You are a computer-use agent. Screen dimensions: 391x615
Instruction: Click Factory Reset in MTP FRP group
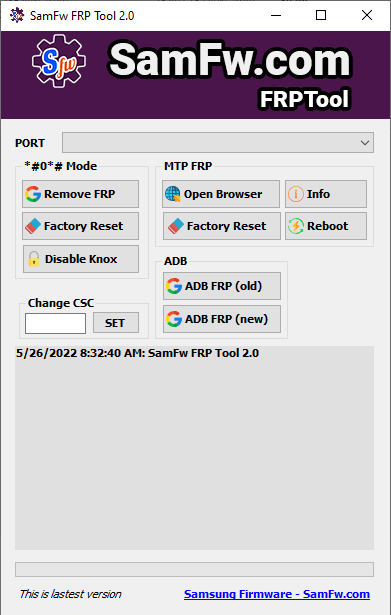click(x=222, y=226)
